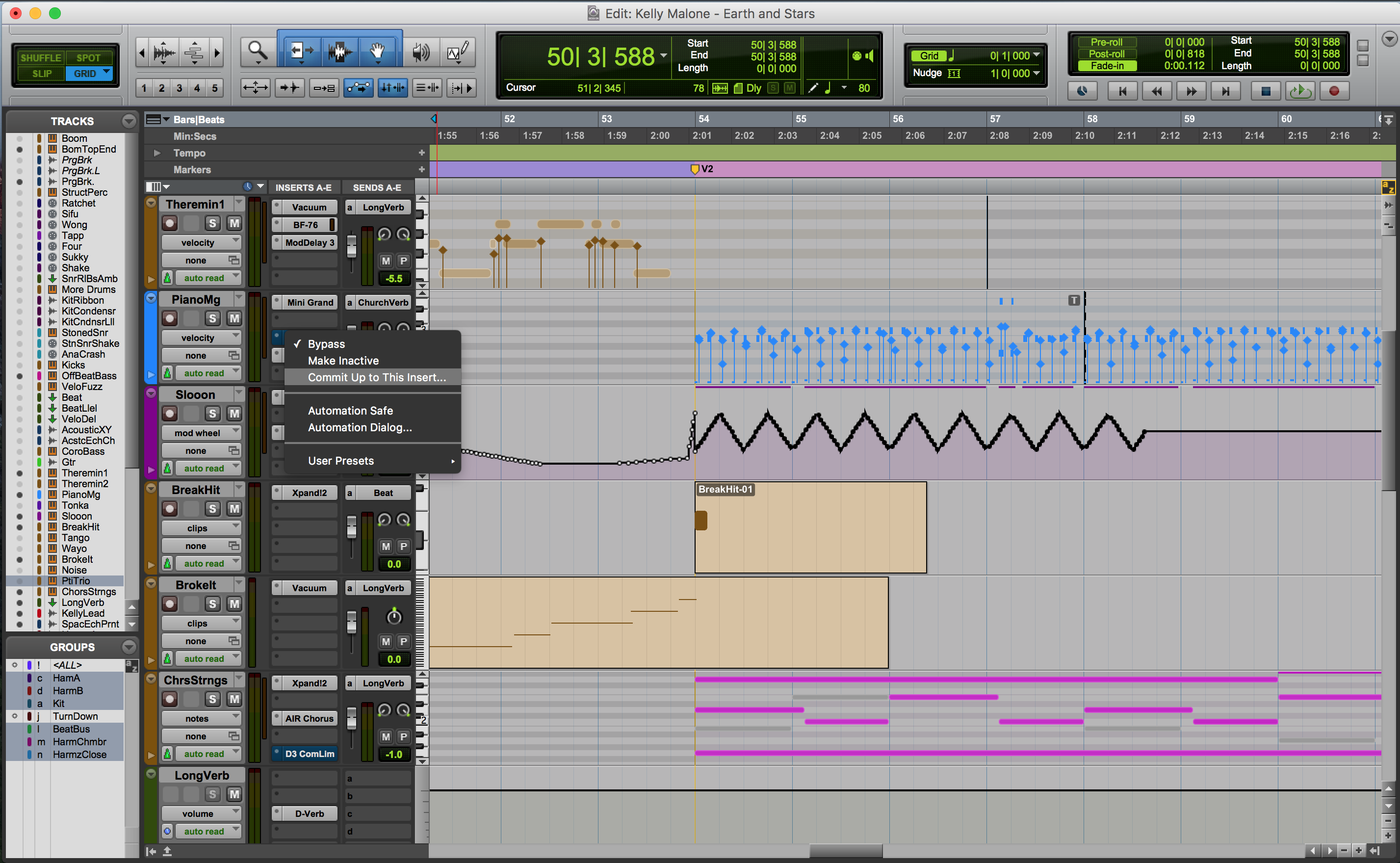Choose Bypass from the context menu
Image resolution: width=1400 pixels, height=863 pixels.
(x=326, y=344)
